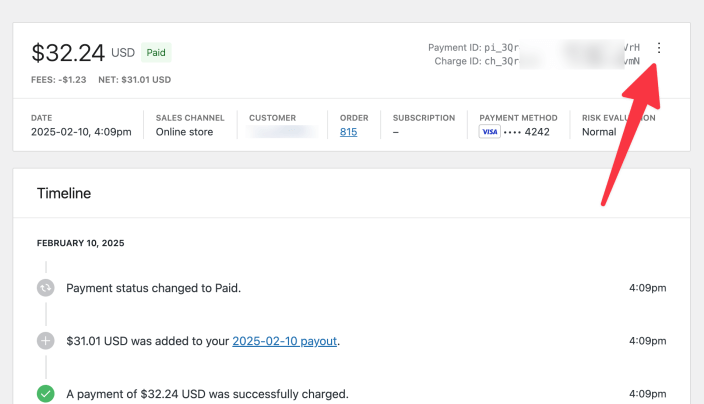This screenshot has height=404, width=704.
Task: Open the 2025-02-10 payout link
Action: click(x=285, y=341)
